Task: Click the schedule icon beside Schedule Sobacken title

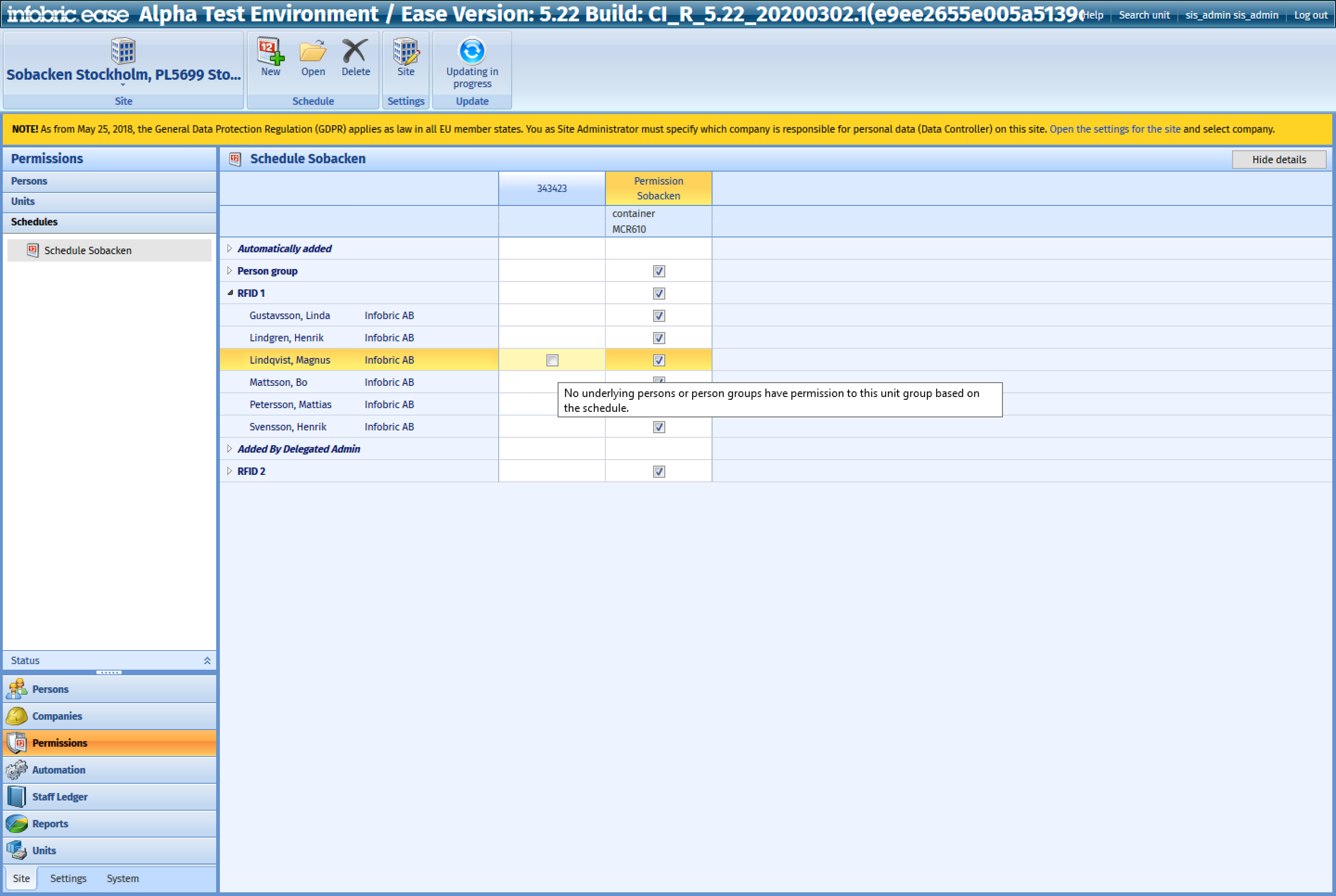Action: pyautogui.click(x=235, y=159)
